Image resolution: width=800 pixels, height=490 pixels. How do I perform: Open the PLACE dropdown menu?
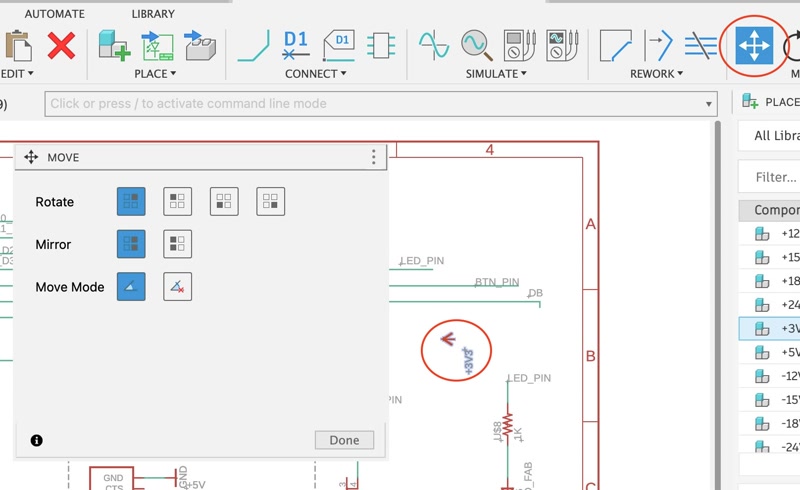click(155, 74)
